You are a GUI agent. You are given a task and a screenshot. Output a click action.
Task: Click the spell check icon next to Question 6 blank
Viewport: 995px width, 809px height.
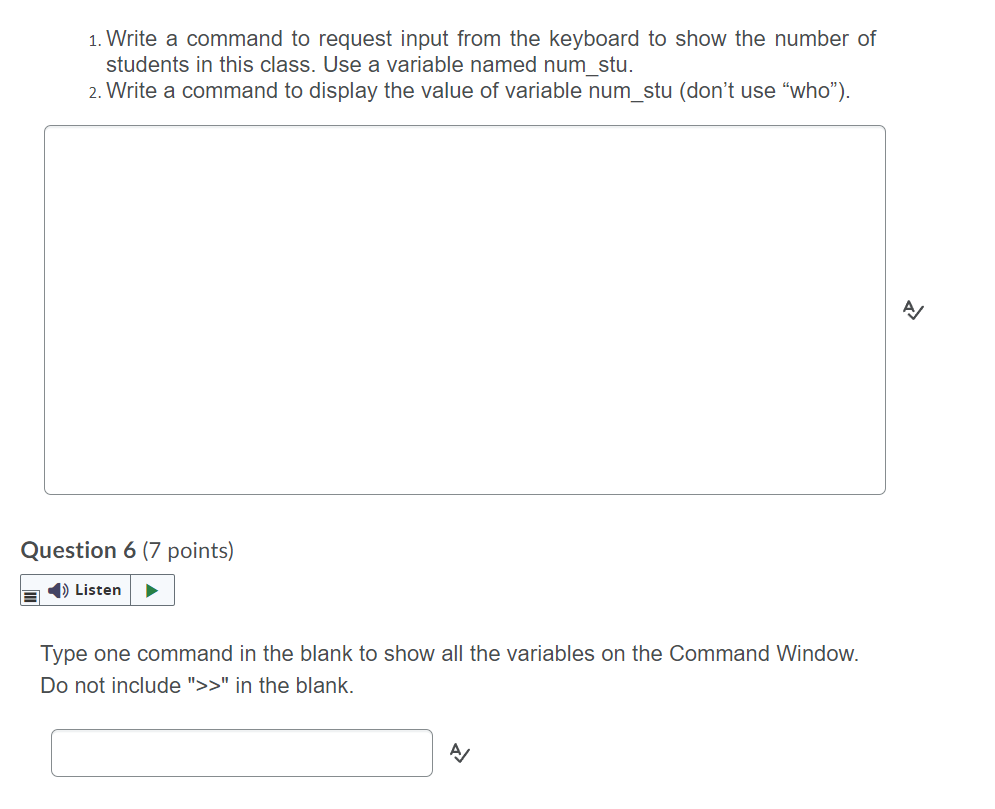click(459, 753)
